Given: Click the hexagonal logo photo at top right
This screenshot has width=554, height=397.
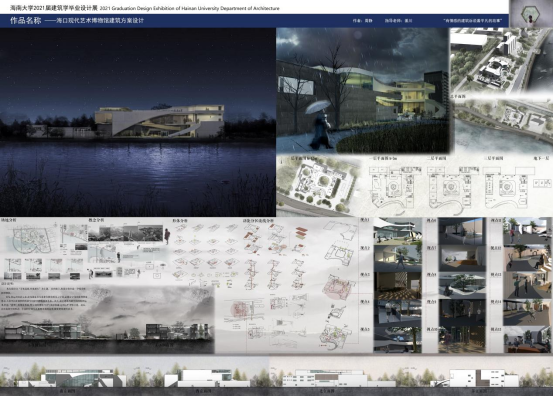Looking at the screenshot, I should (531, 13).
